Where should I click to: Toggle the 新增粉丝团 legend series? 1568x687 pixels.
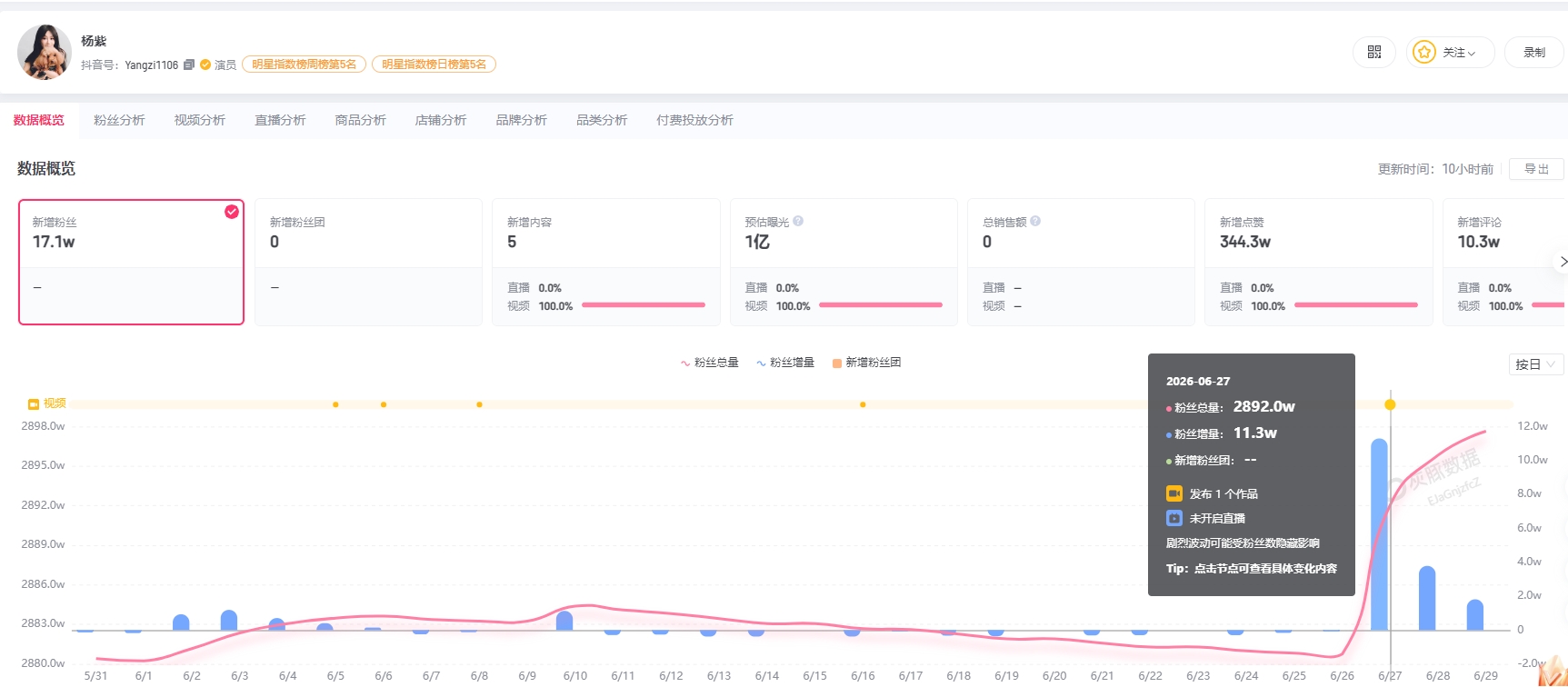[x=866, y=363]
